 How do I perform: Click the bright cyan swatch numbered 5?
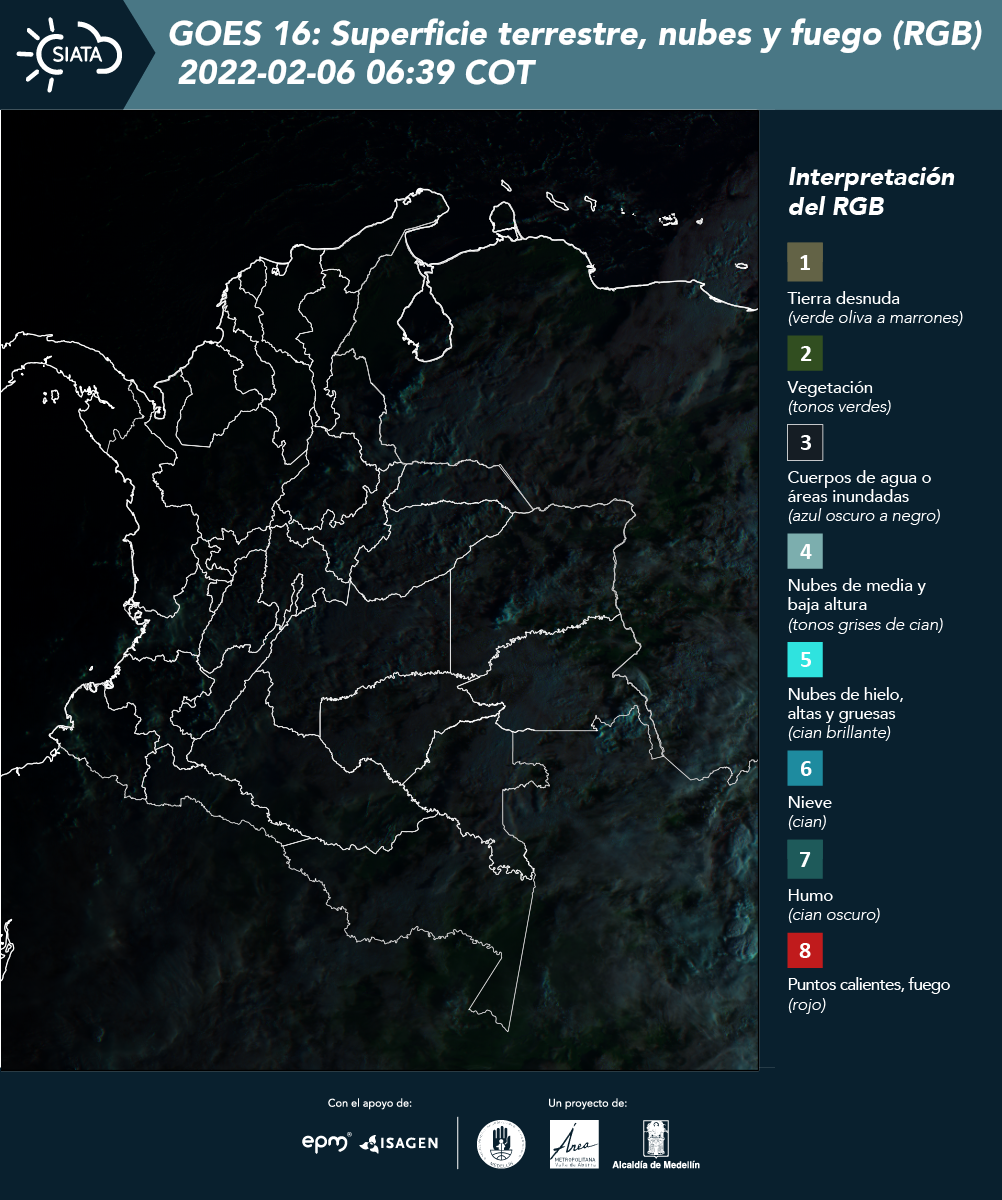click(x=805, y=660)
